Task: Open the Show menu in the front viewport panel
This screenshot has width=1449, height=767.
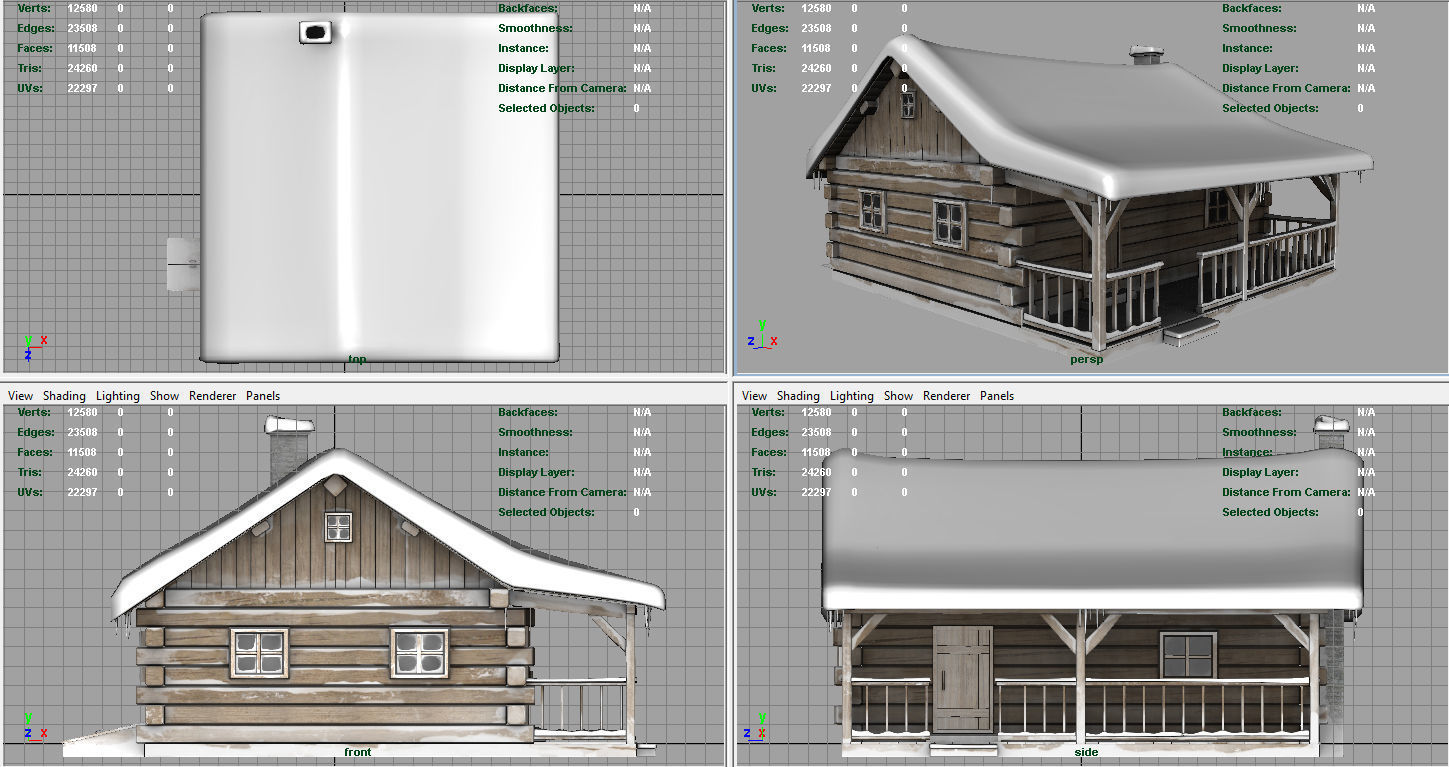Action: tap(164, 396)
